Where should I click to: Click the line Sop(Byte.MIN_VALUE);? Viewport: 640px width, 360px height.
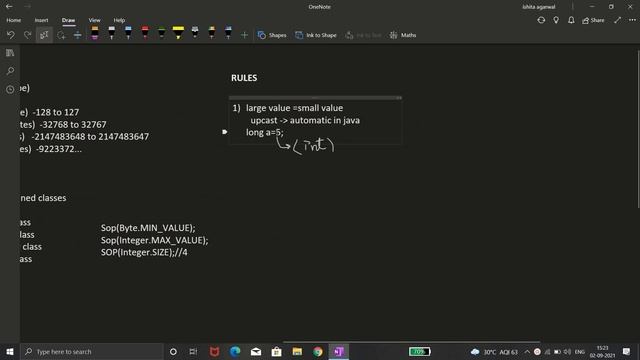(148, 228)
